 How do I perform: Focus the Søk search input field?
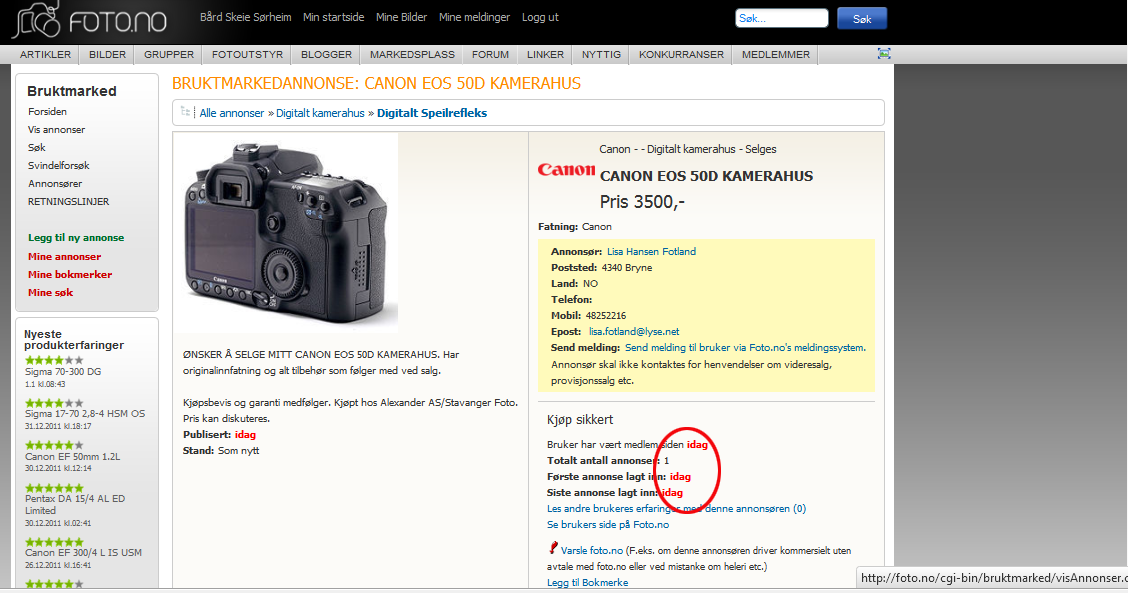coord(782,18)
